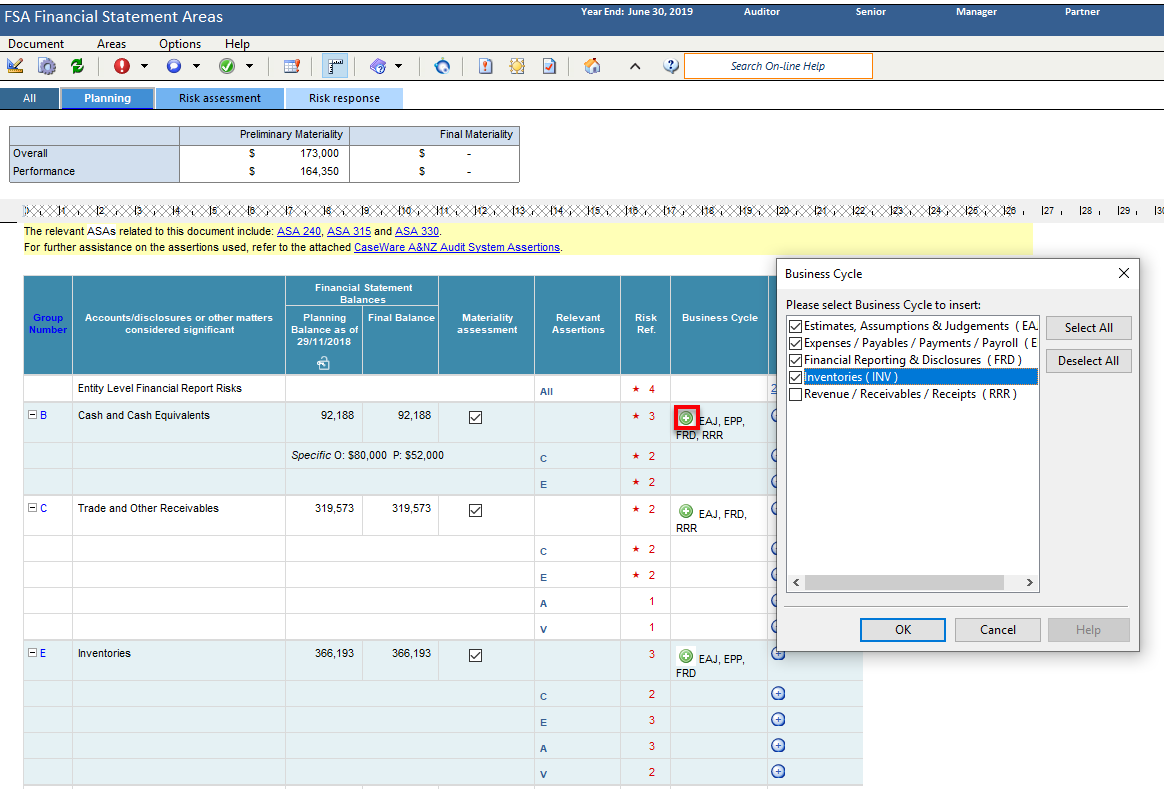Screen dimensions: 1164x789
Task: Click the settings gear toolbar icon
Action: coord(46,66)
